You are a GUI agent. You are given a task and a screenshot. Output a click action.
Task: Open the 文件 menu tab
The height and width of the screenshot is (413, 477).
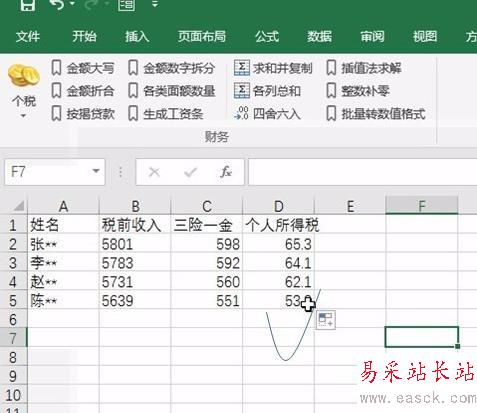pos(28,36)
